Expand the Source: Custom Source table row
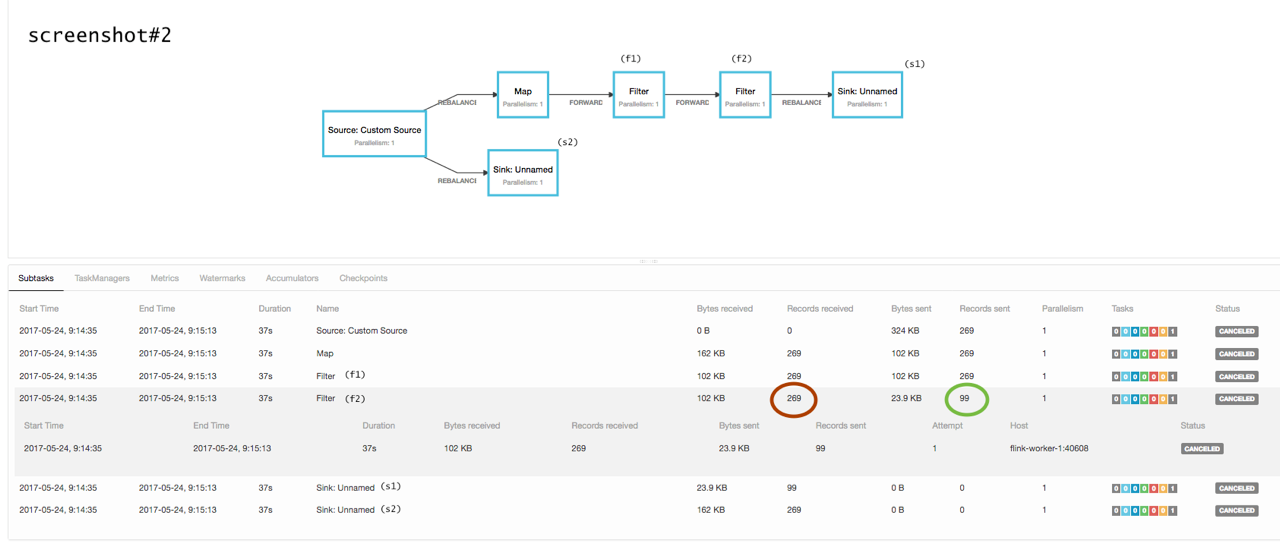The height and width of the screenshot is (557, 1280). click(x=361, y=331)
